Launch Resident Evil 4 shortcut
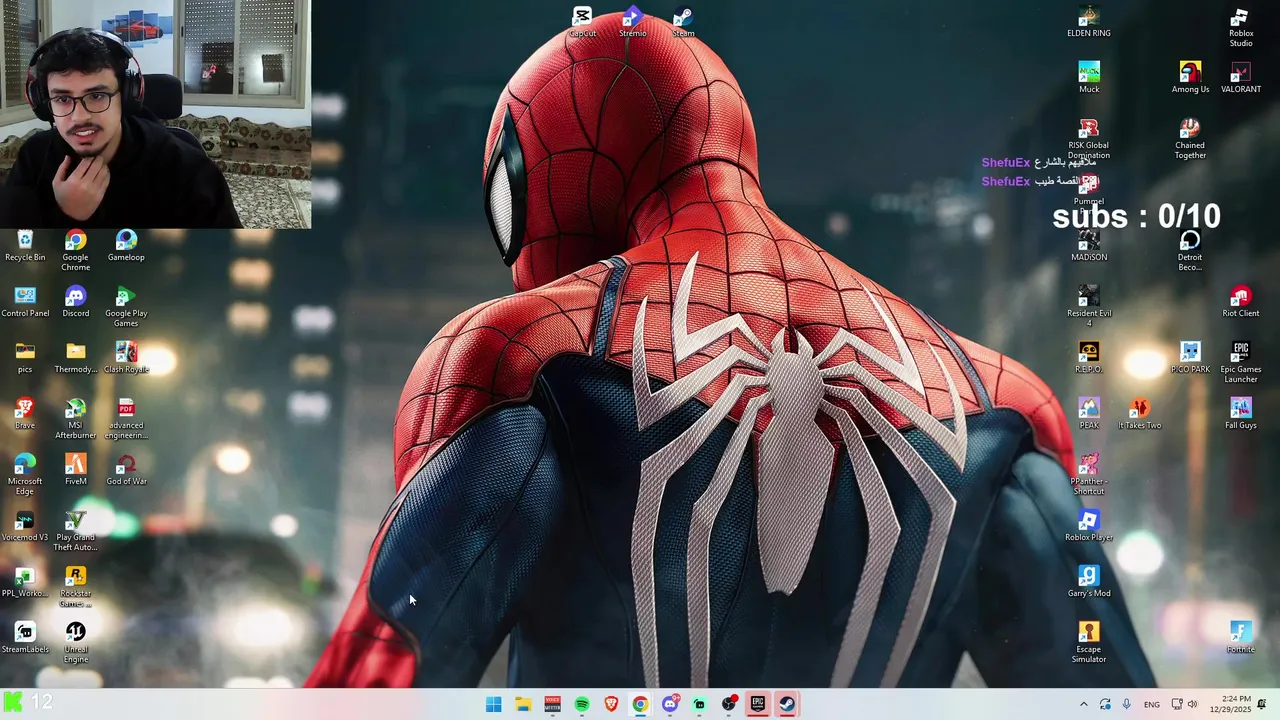This screenshot has width=1280, height=720. (1089, 307)
